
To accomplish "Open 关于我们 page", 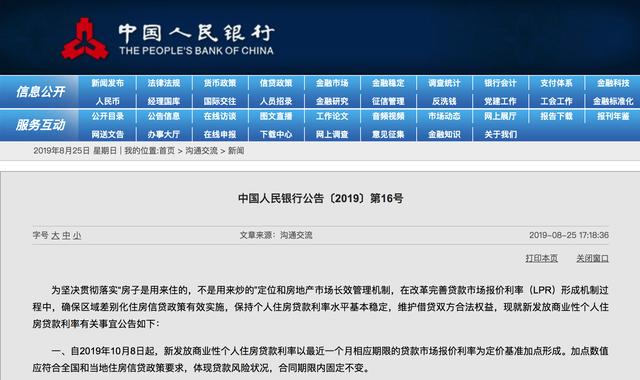I will pos(500,134).
